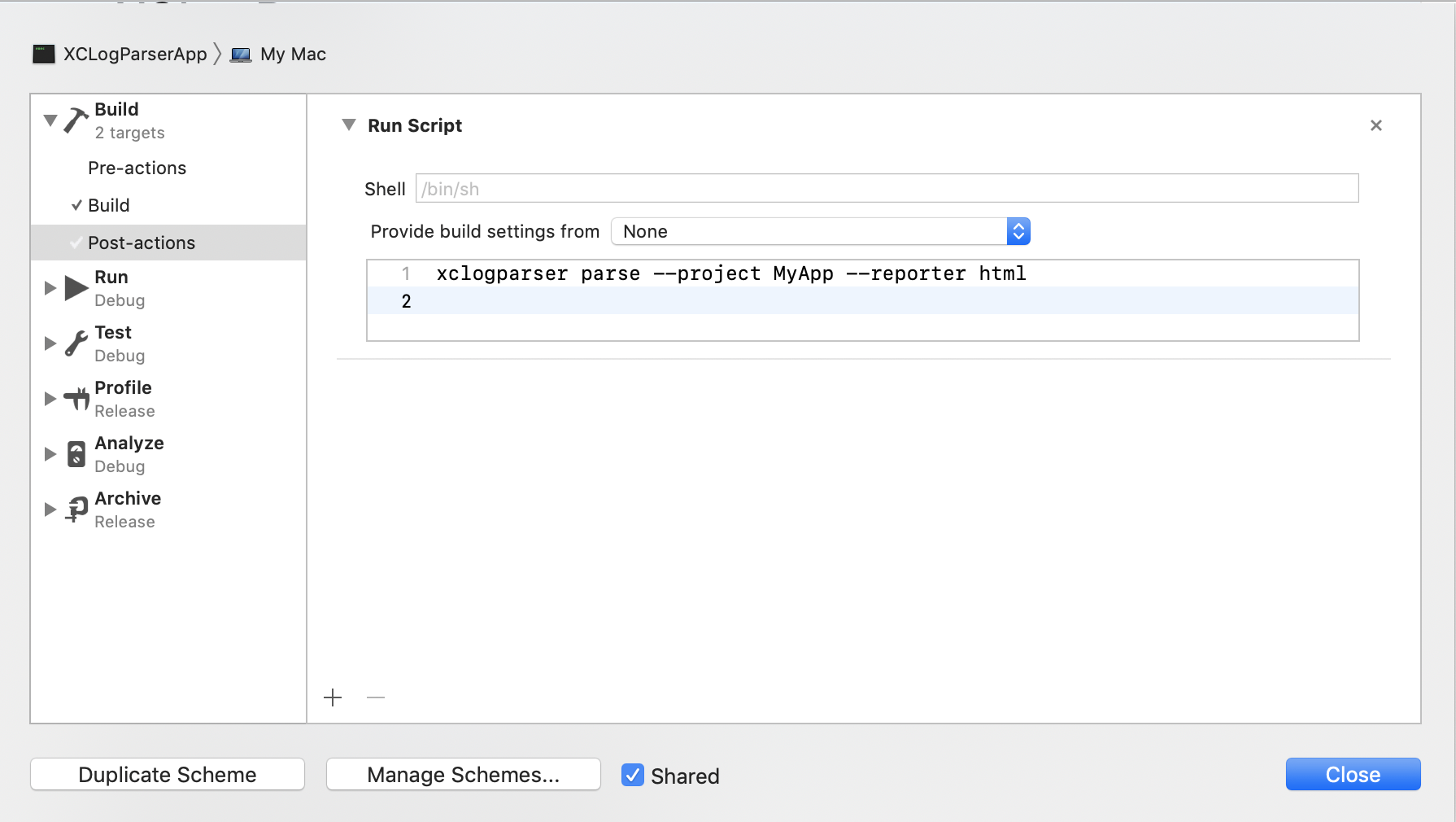
Task: Collapse the Run Script disclosure triangle
Action: coord(349,125)
